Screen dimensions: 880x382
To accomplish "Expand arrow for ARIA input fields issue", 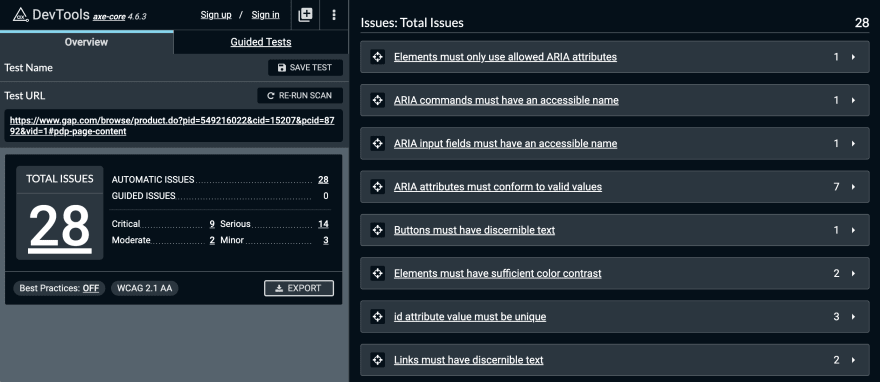I will coord(853,143).
